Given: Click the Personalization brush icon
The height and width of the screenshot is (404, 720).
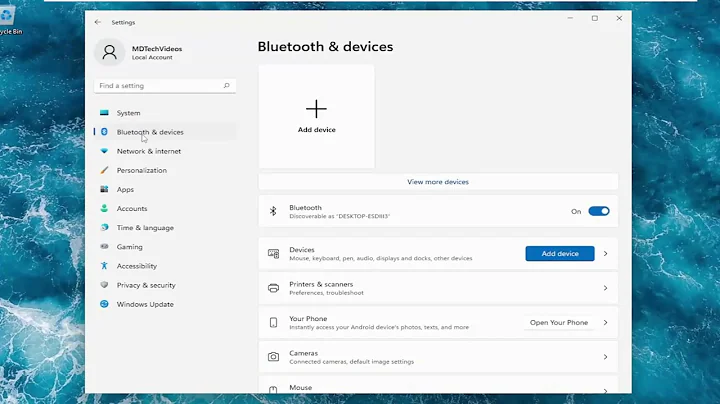Looking at the screenshot, I should pos(104,170).
